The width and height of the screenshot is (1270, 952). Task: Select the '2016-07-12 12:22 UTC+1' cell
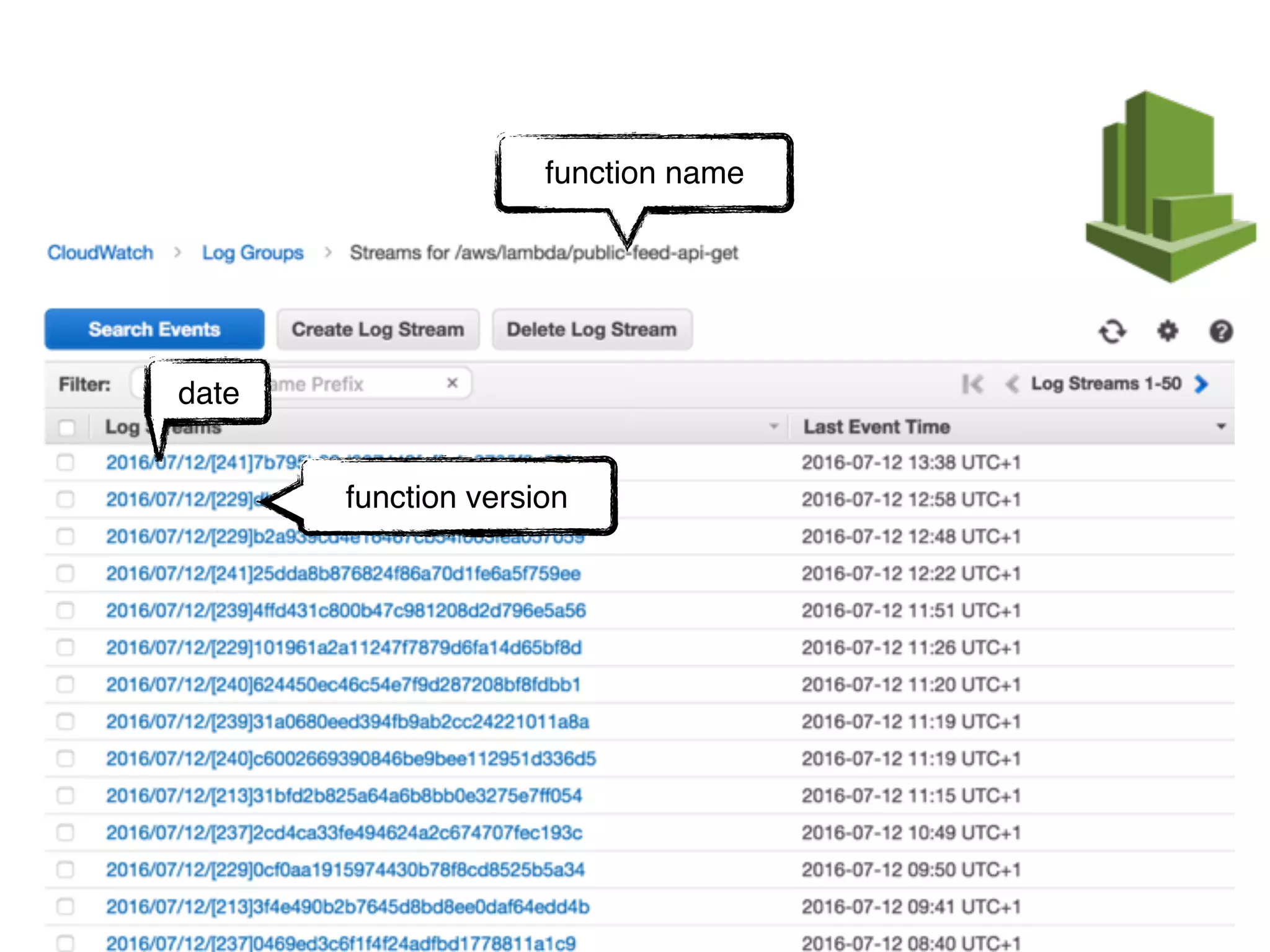coord(911,573)
